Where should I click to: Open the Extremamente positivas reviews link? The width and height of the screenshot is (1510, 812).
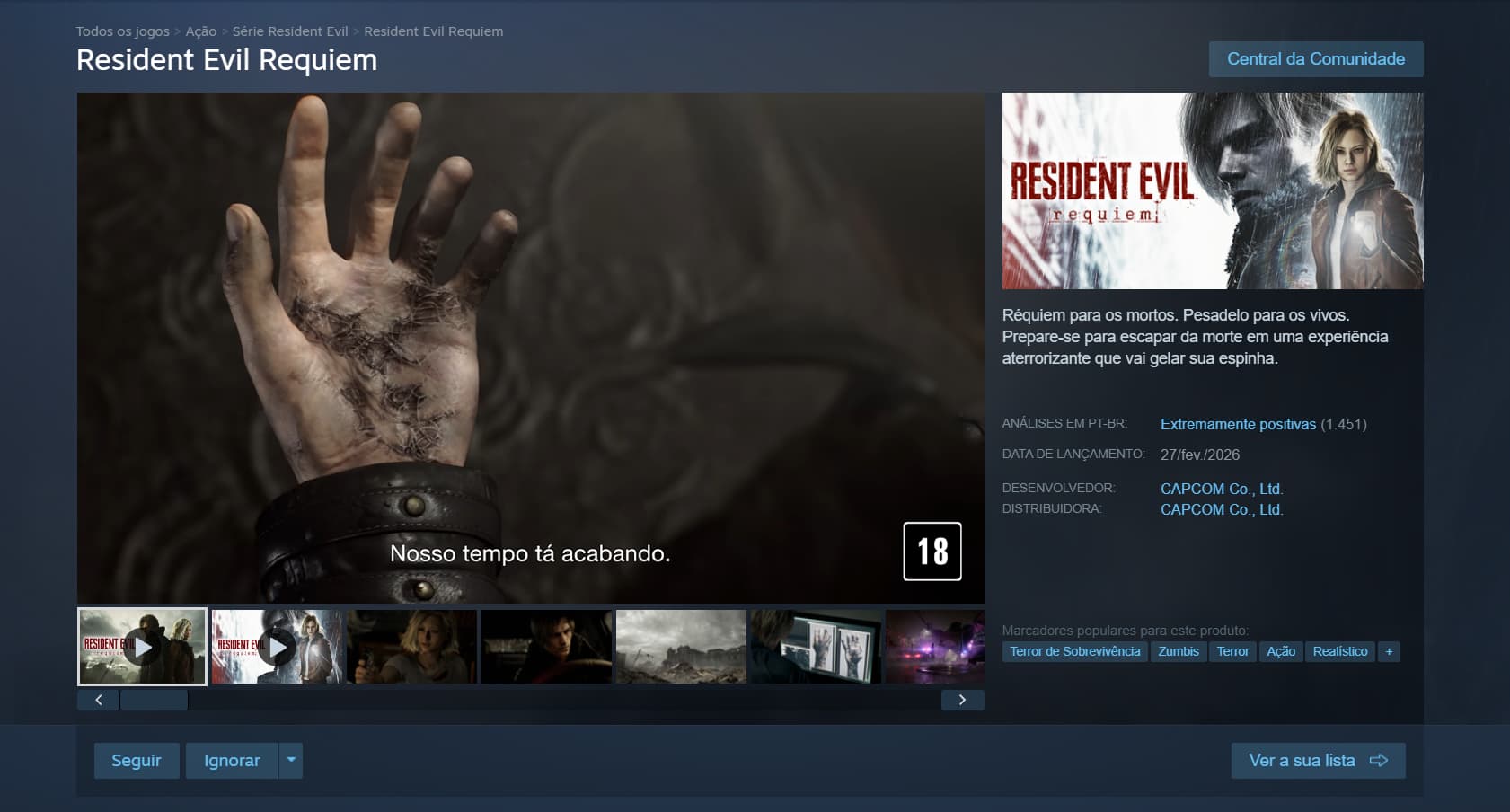click(x=1237, y=424)
